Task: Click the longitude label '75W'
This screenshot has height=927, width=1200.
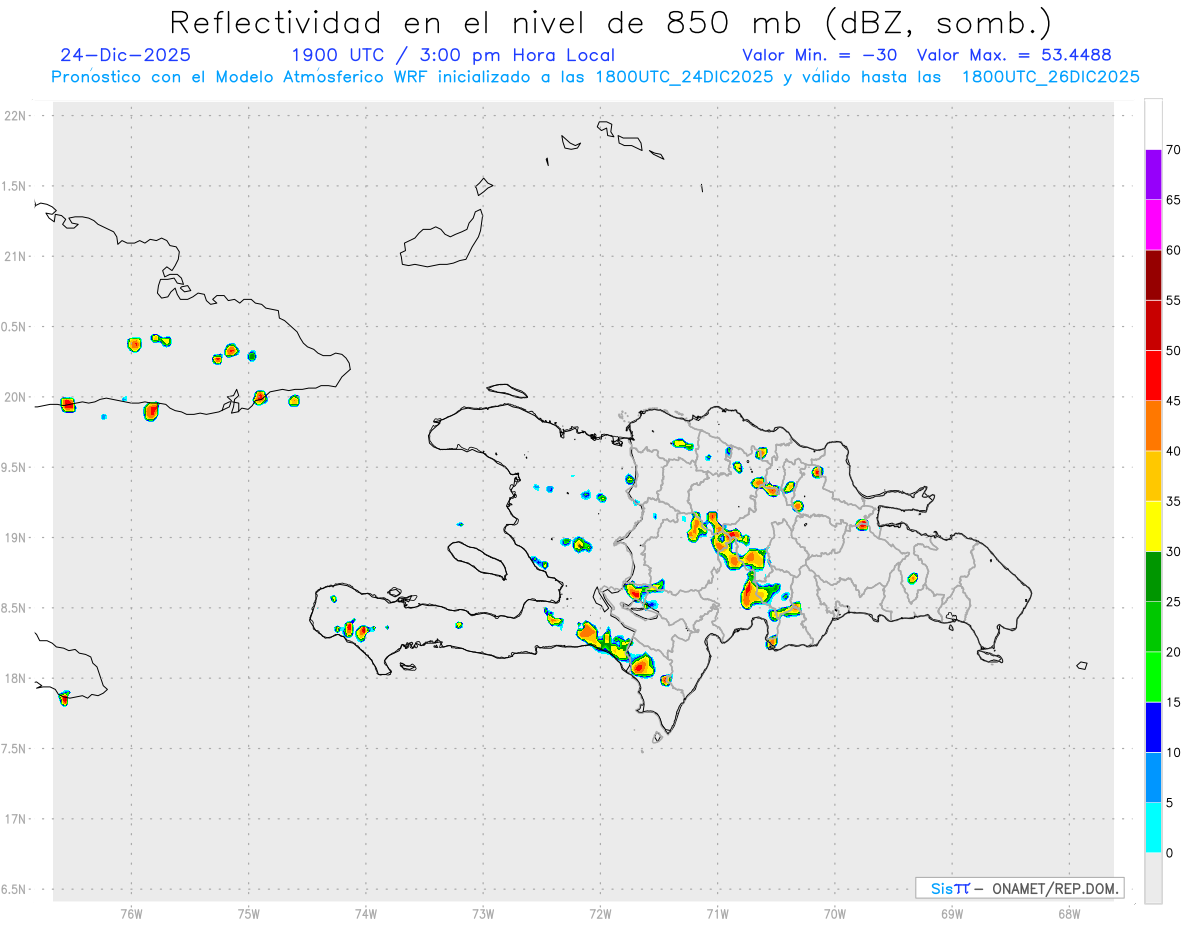Action: click(249, 913)
